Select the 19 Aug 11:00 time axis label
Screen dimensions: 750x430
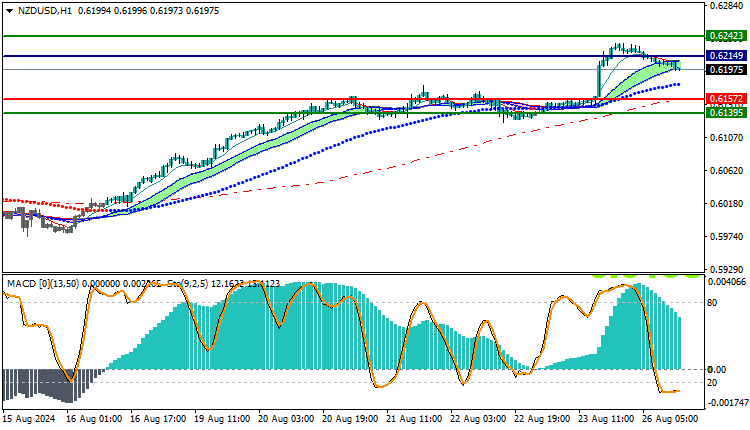[x=223, y=419]
